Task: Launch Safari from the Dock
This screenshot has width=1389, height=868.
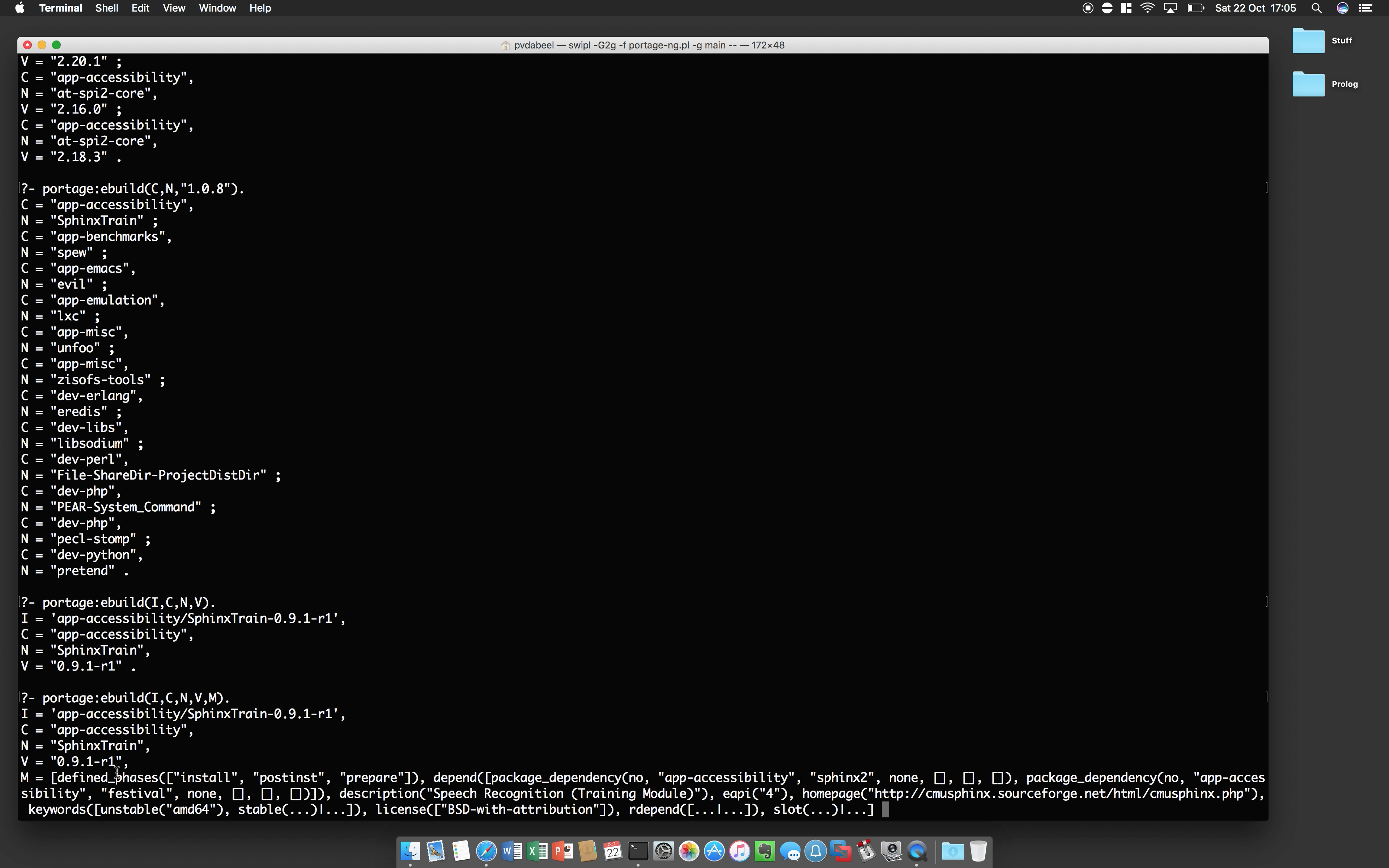Action: (486, 851)
